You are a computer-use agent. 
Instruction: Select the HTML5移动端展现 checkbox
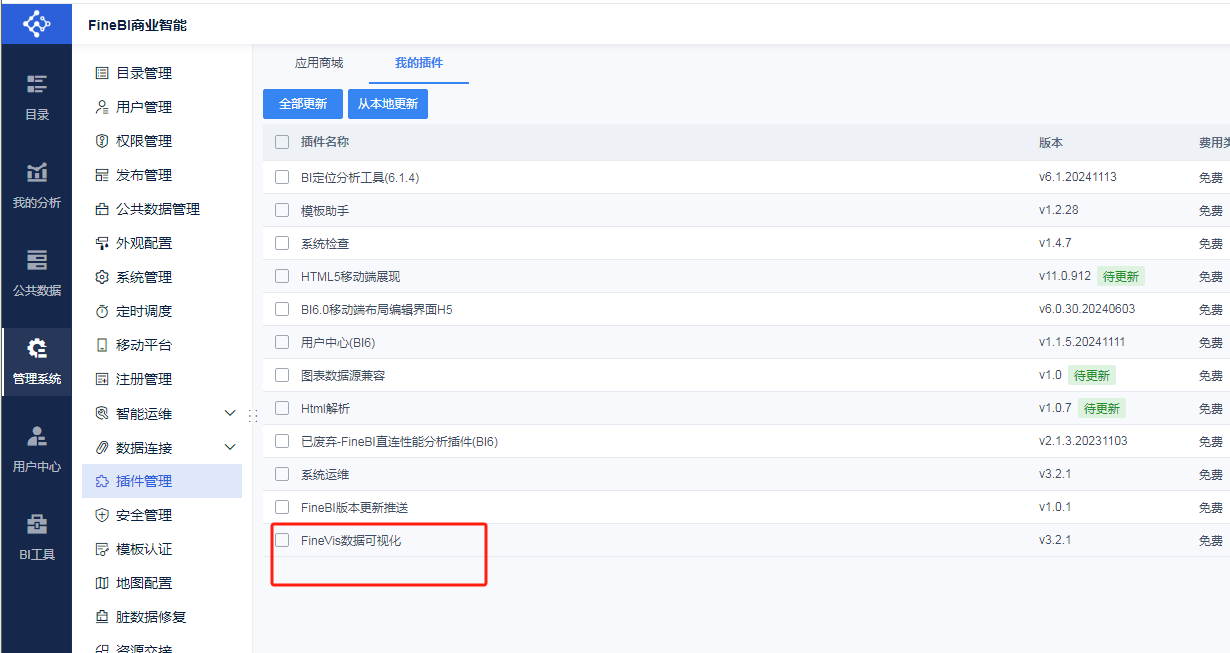pyautogui.click(x=282, y=276)
